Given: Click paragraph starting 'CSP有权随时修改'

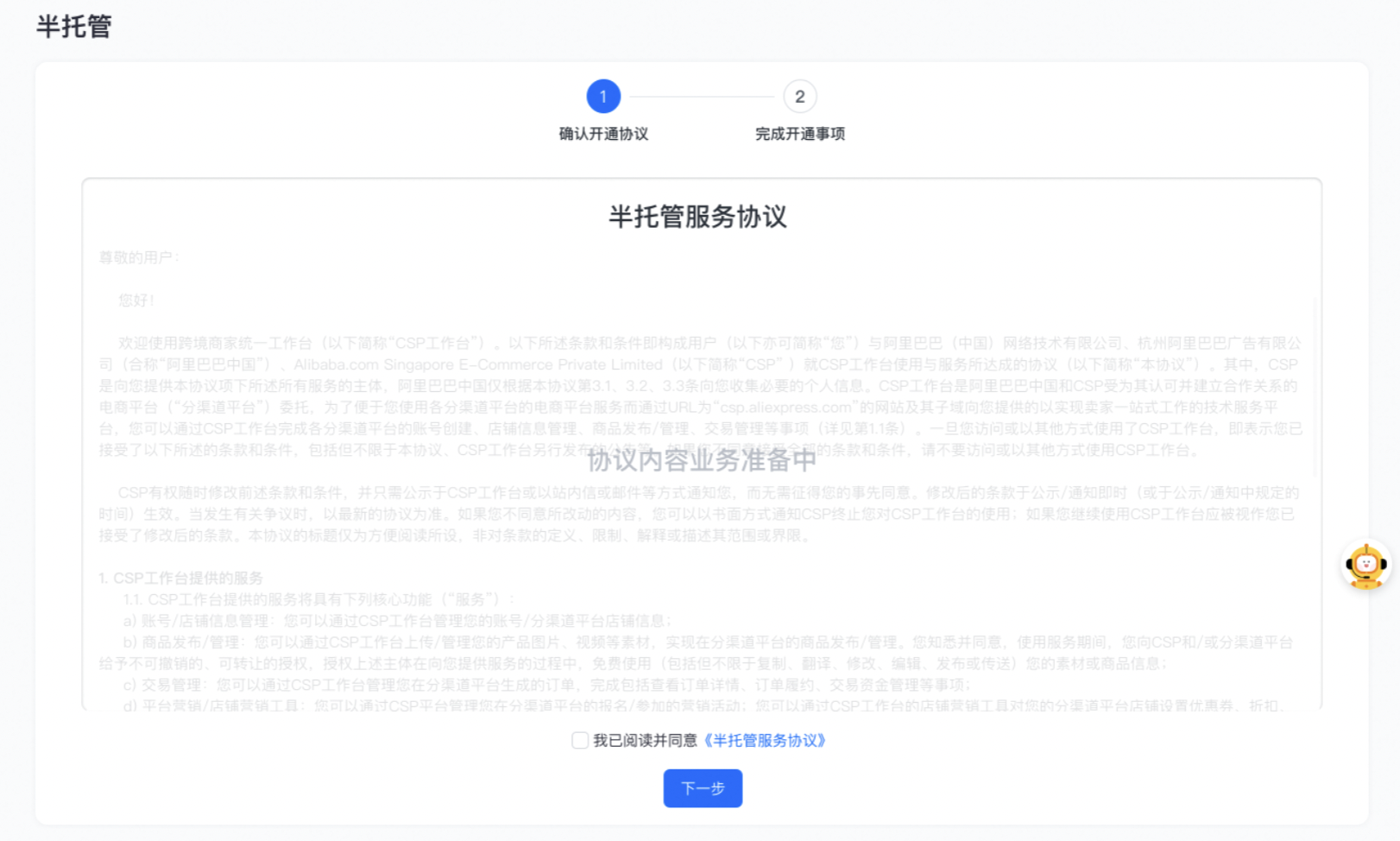Looking at the screenshot, I should click(x=699, y=514).
